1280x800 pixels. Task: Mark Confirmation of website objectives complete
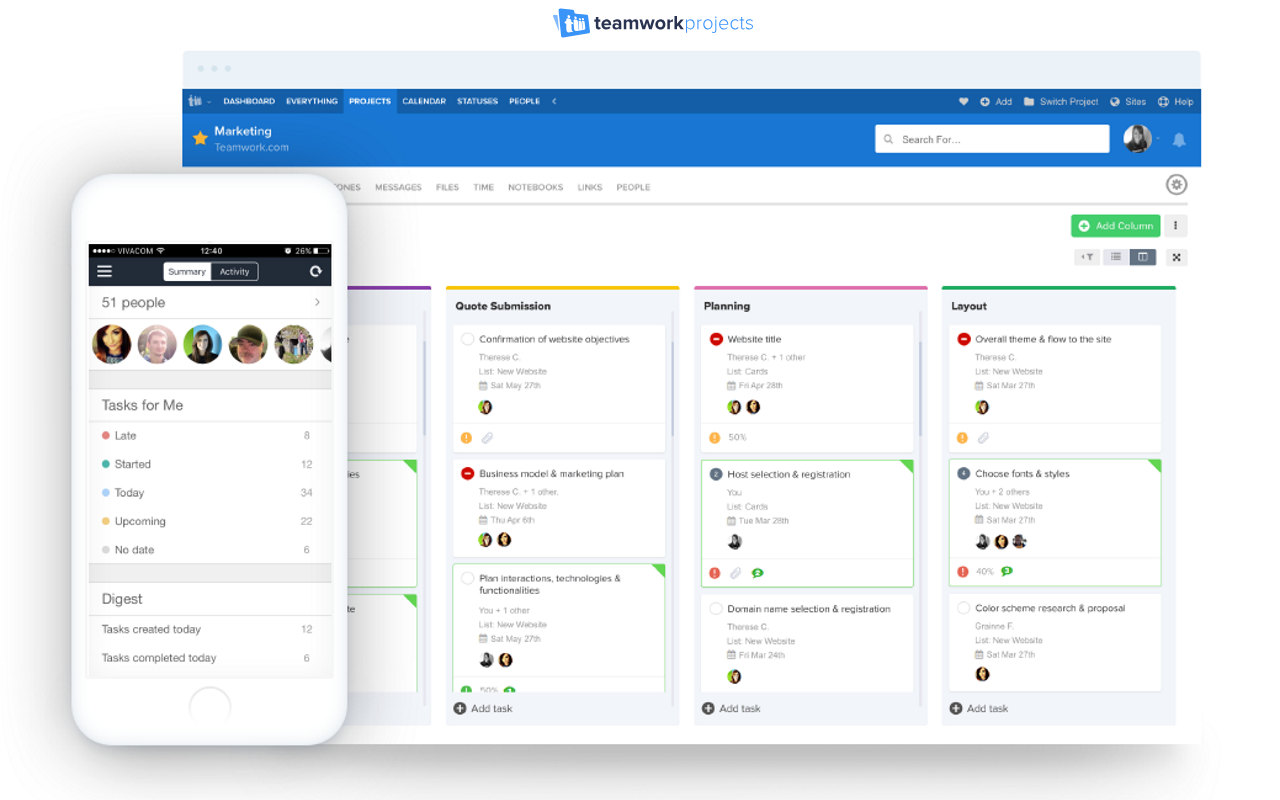tap(467, 339)
